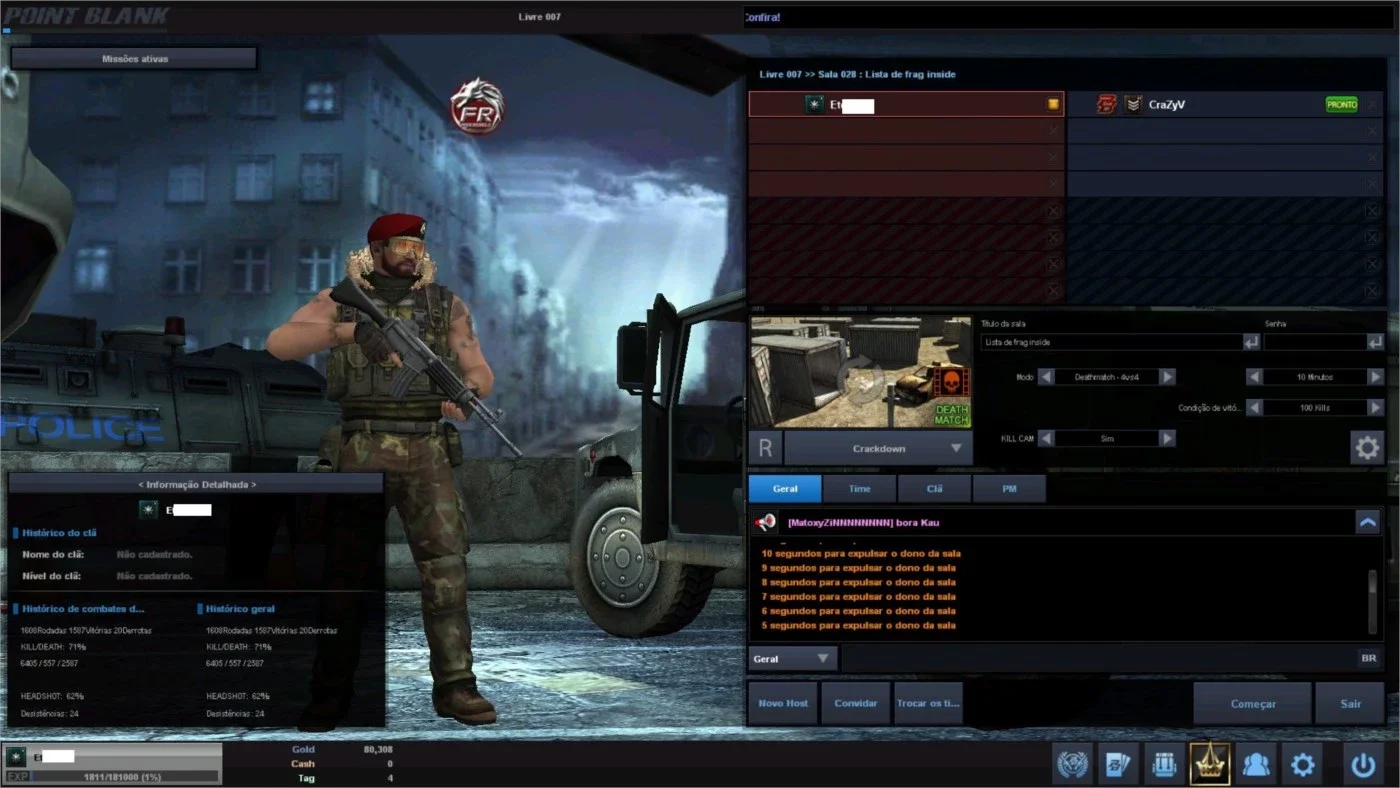Decrease victory condition from 100 Kills

coord(1254,407)
